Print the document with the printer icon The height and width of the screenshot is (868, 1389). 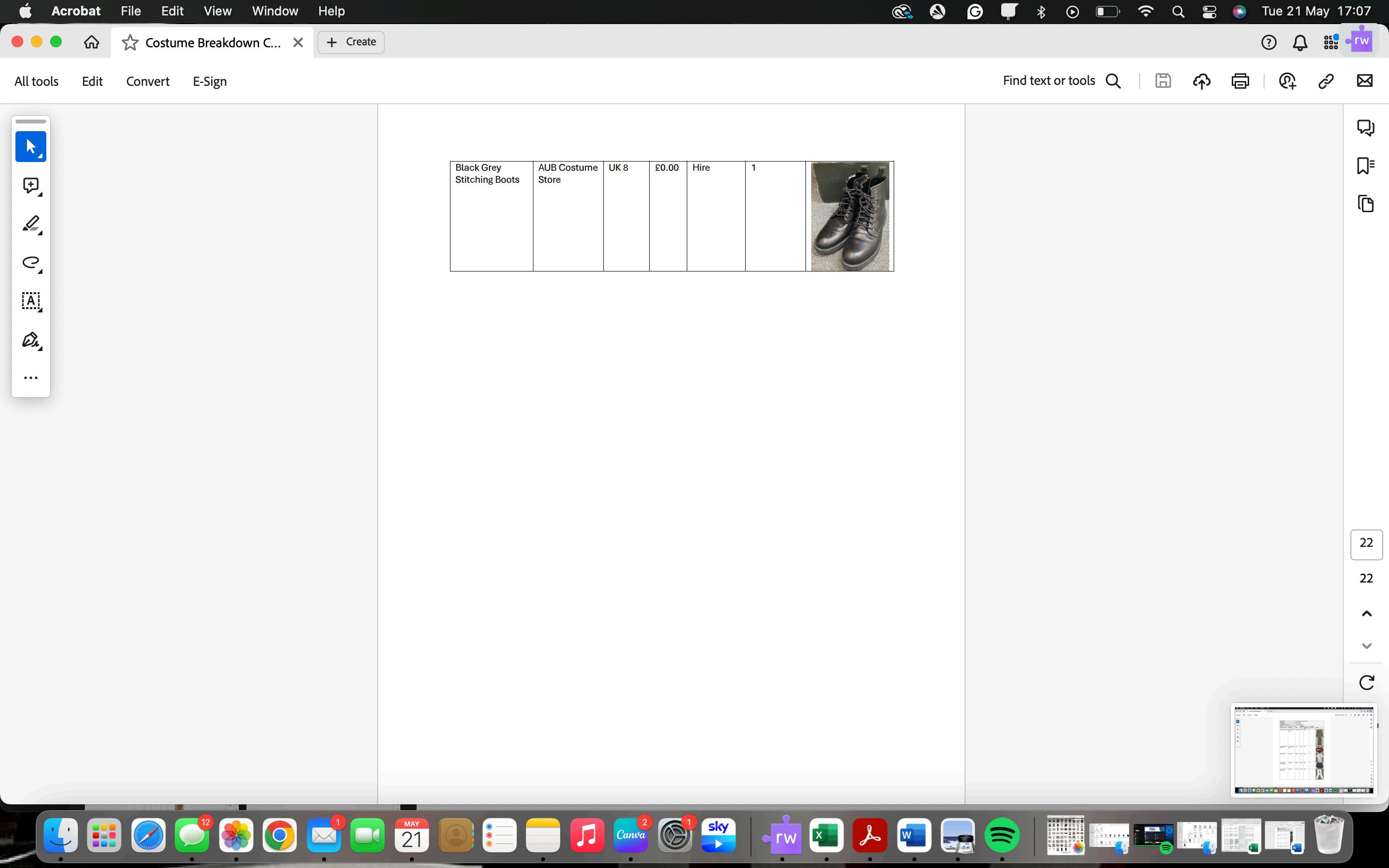(x=1240, y=81)
